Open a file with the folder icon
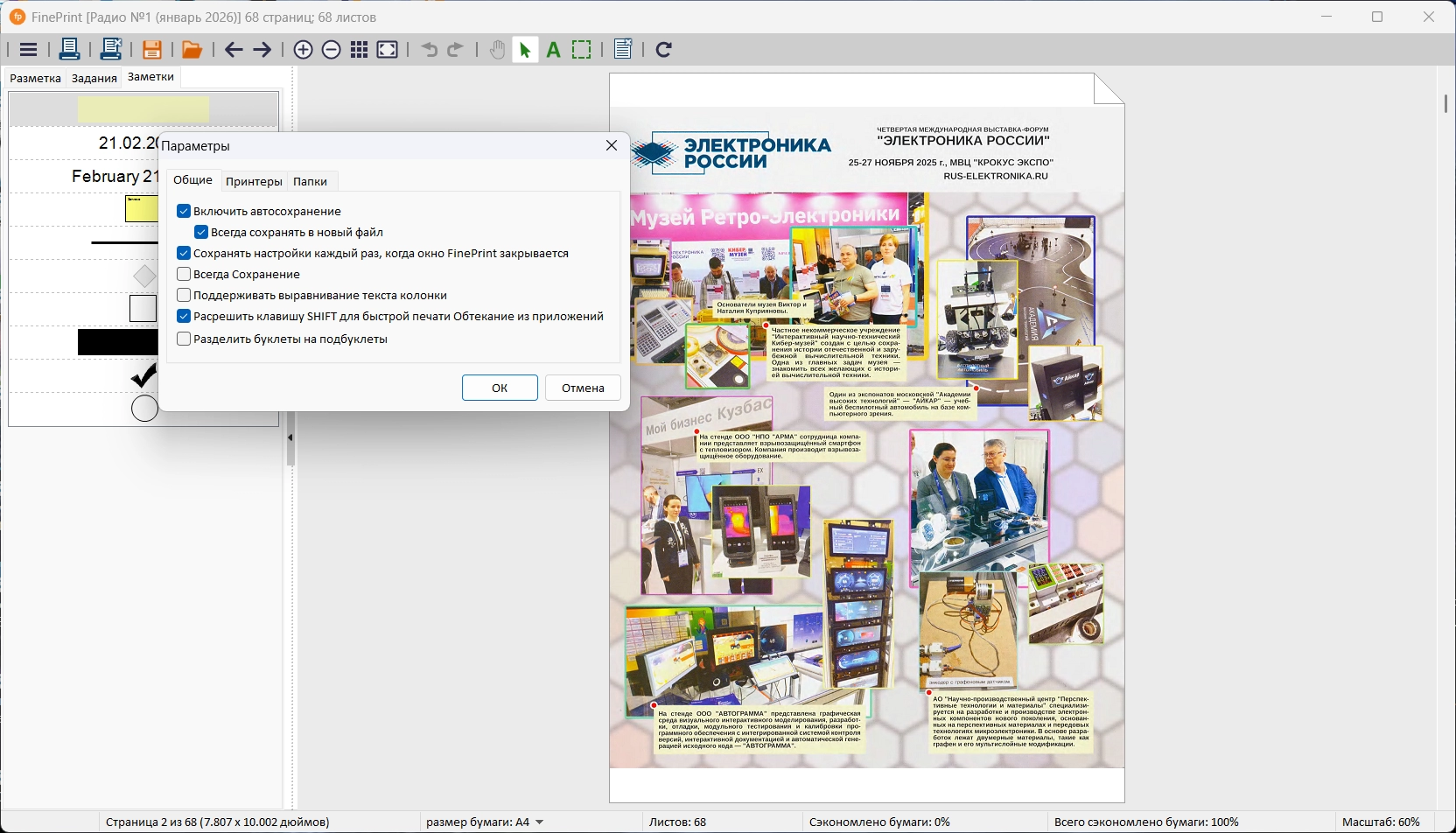Screen dimensions: 1456x833 192,50
